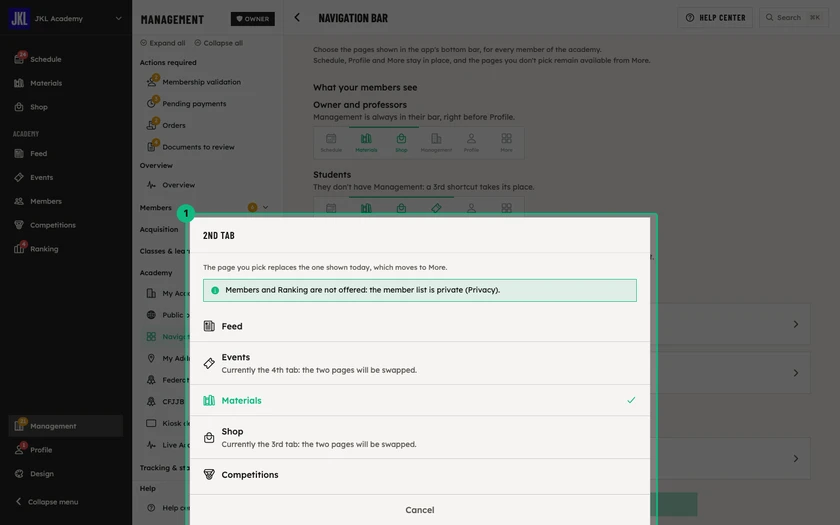Open Schedule in the left sidebar
This screenshot has height=525, width=840.
(x=65, y=59)
